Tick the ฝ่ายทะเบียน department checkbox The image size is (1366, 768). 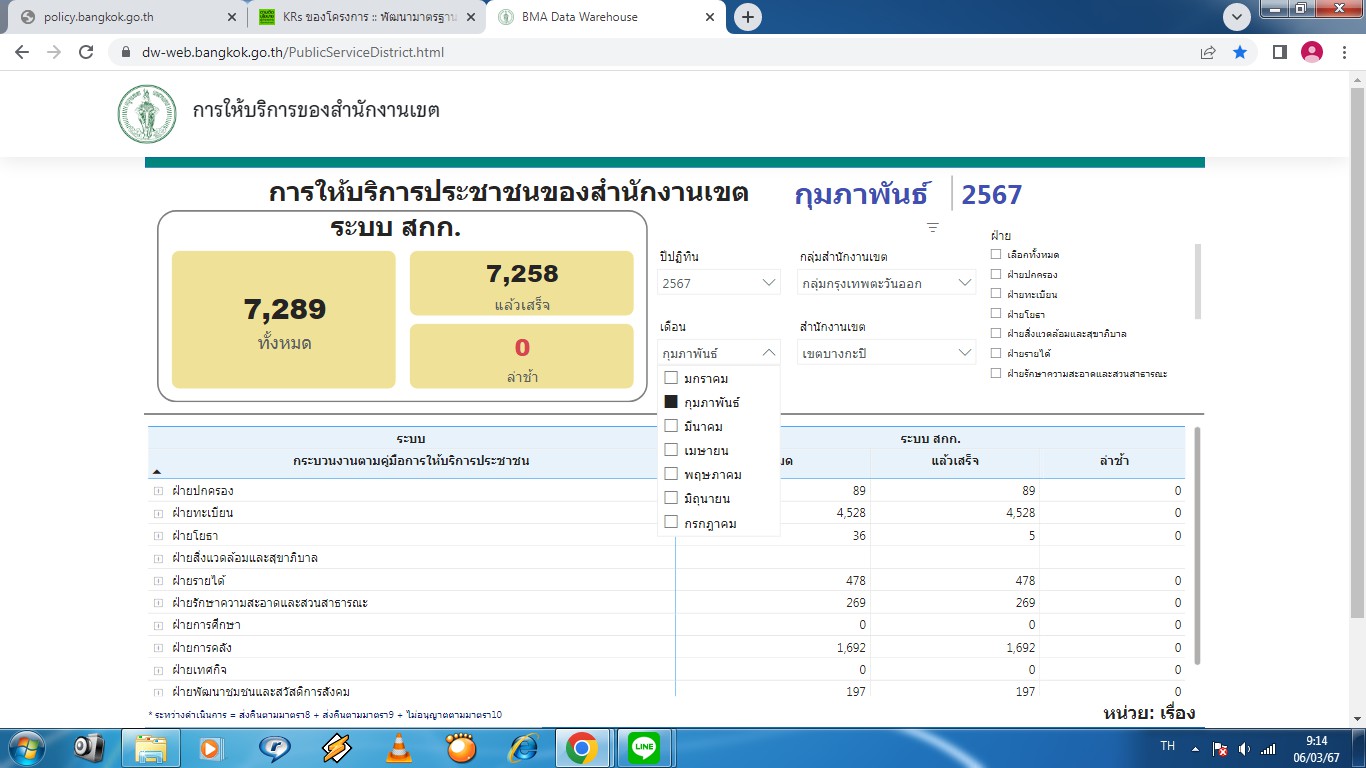[996, 294]
